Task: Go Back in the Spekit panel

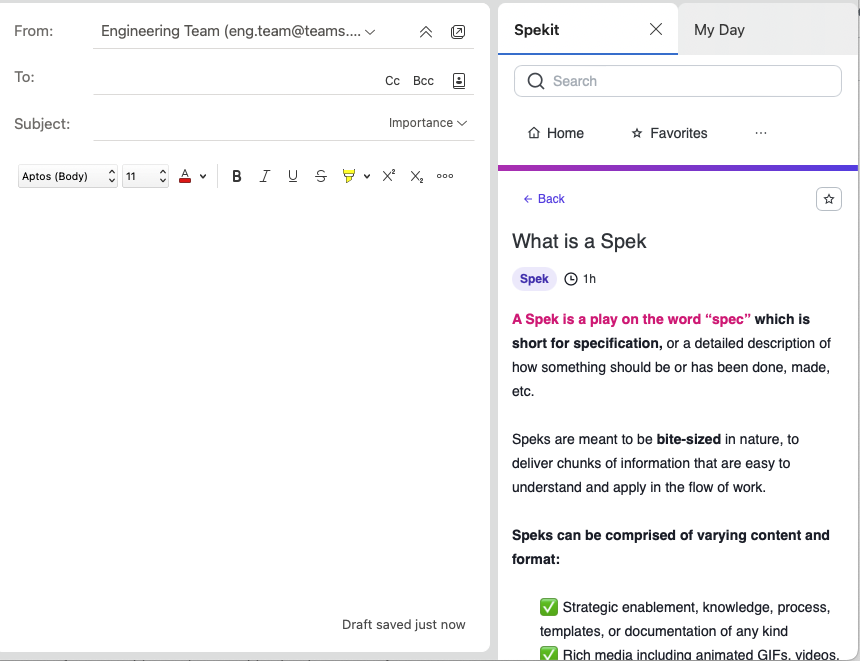Action: point(544,199)
